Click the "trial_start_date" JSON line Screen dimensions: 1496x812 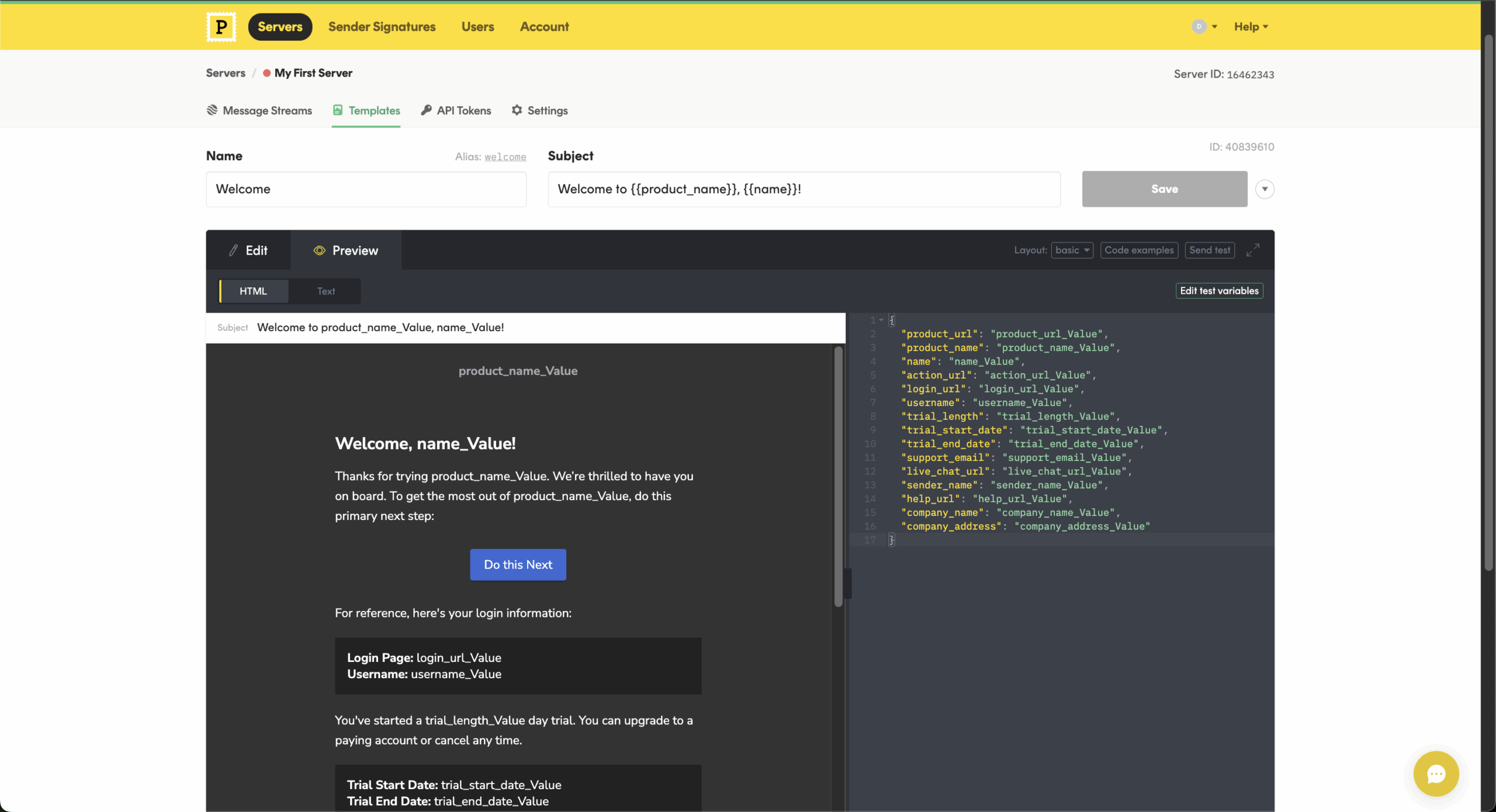[1033, 431]
